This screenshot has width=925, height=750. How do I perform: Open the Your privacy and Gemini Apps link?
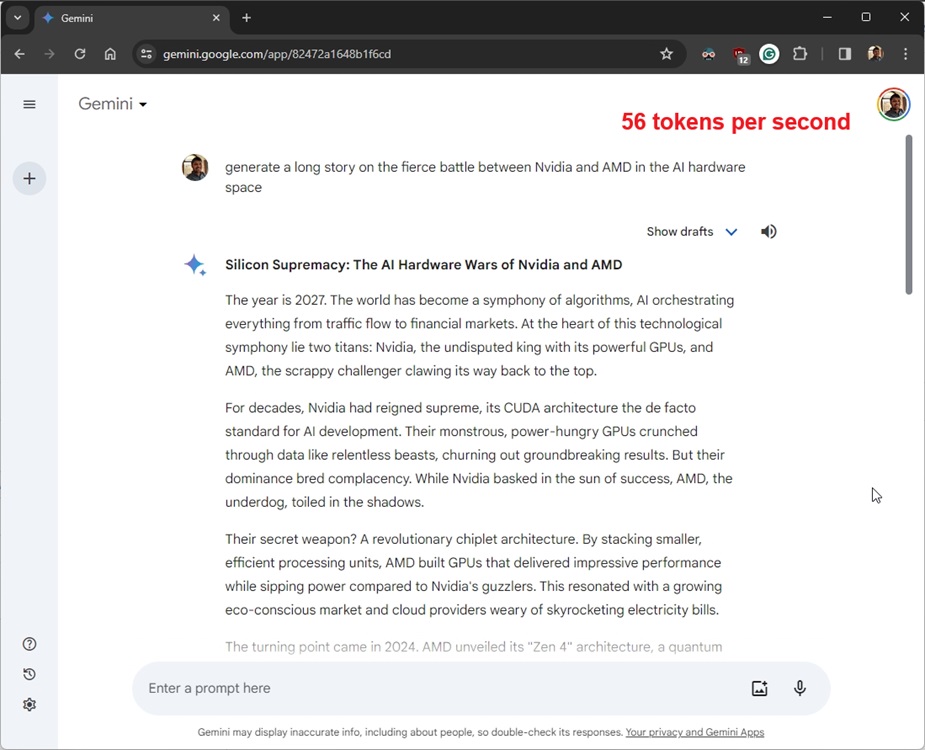tap(695, 732)
